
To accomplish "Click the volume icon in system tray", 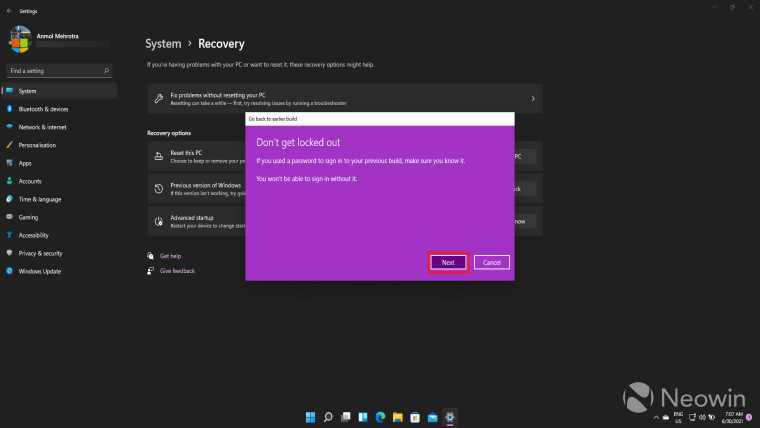I will [702, 417].
